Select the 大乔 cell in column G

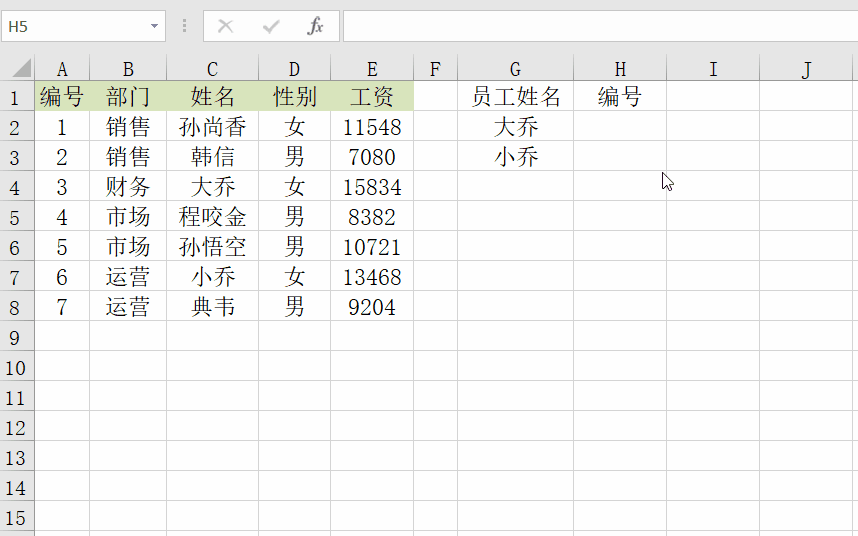(515, 127)
